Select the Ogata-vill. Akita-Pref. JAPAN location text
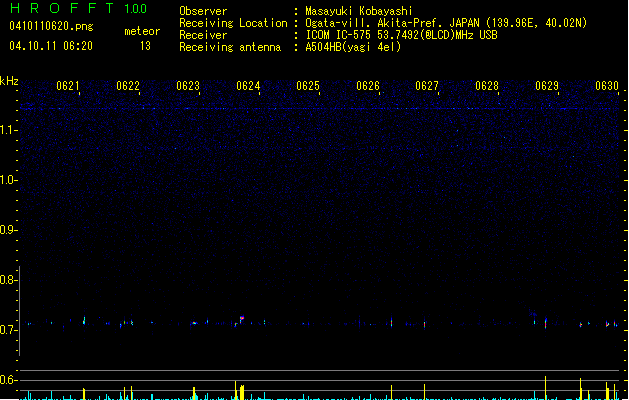 point(446,23)
